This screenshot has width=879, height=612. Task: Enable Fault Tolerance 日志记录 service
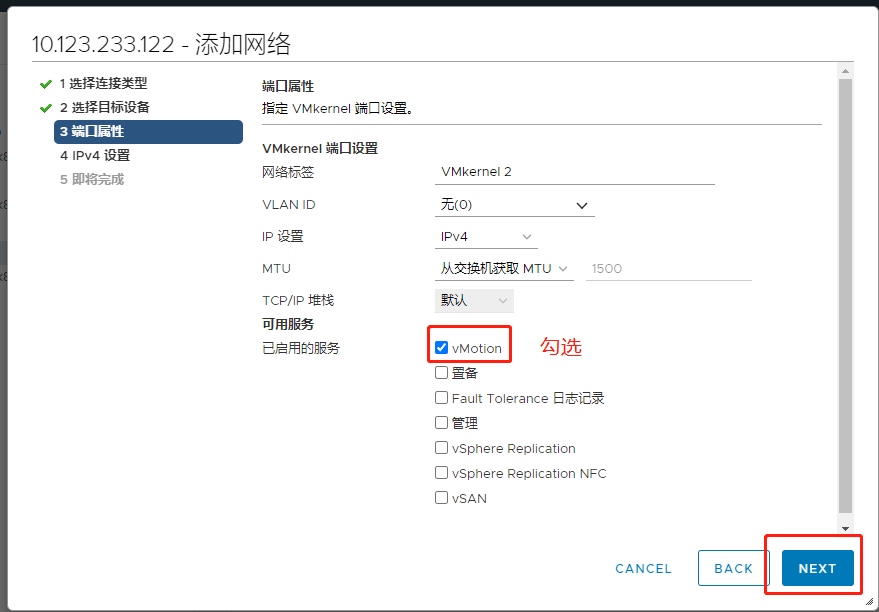[x=441, y=397]
